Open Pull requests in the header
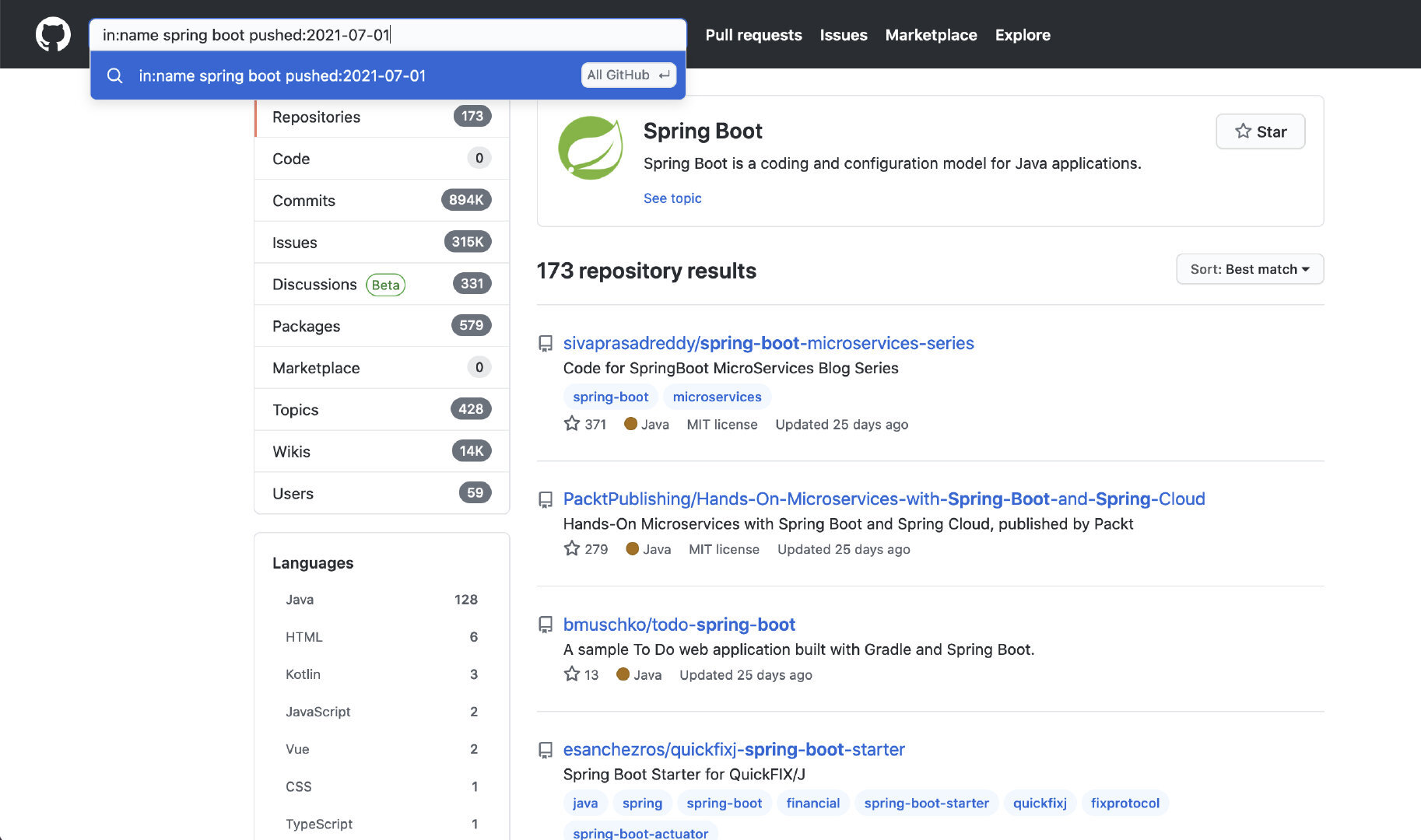 click(753, 35)
